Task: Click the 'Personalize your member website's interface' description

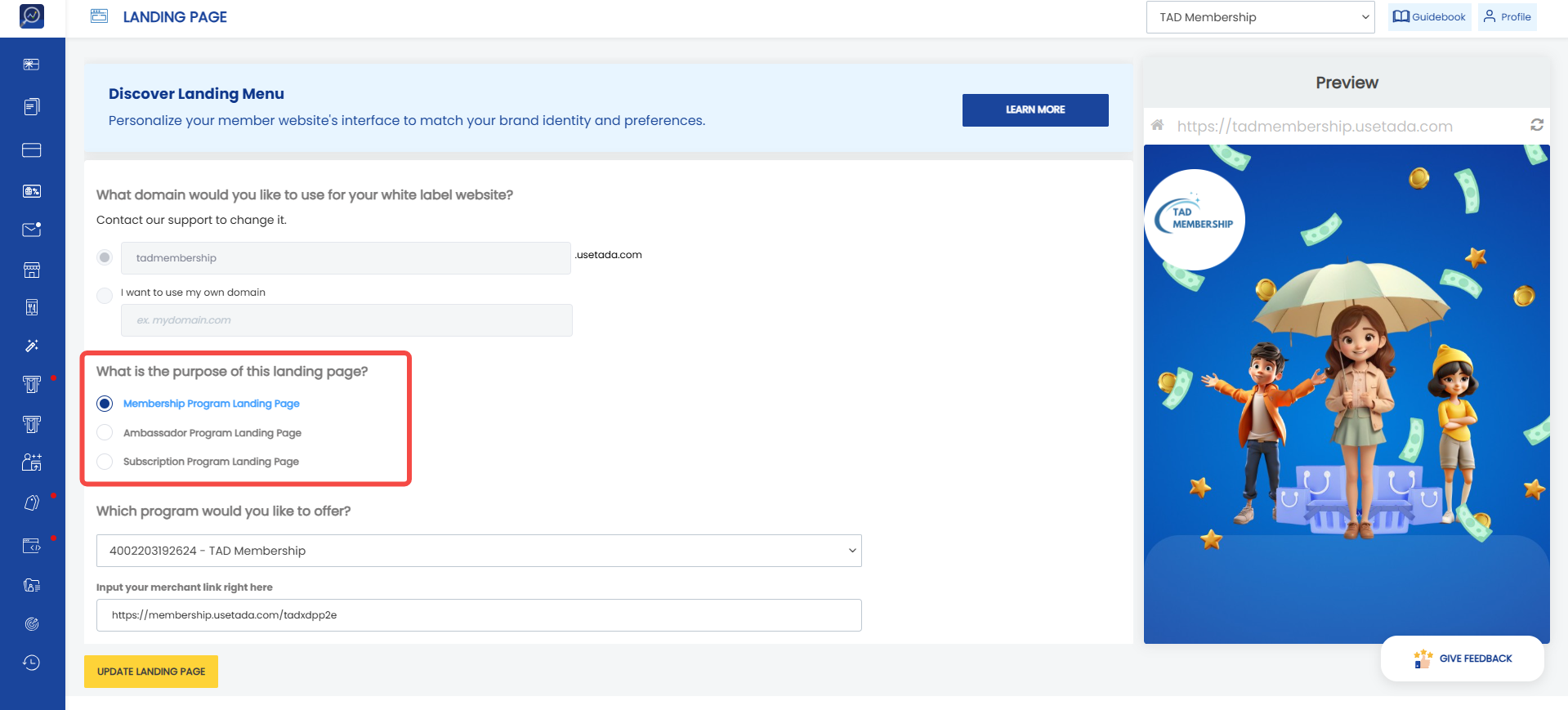Action: (407, 121)
